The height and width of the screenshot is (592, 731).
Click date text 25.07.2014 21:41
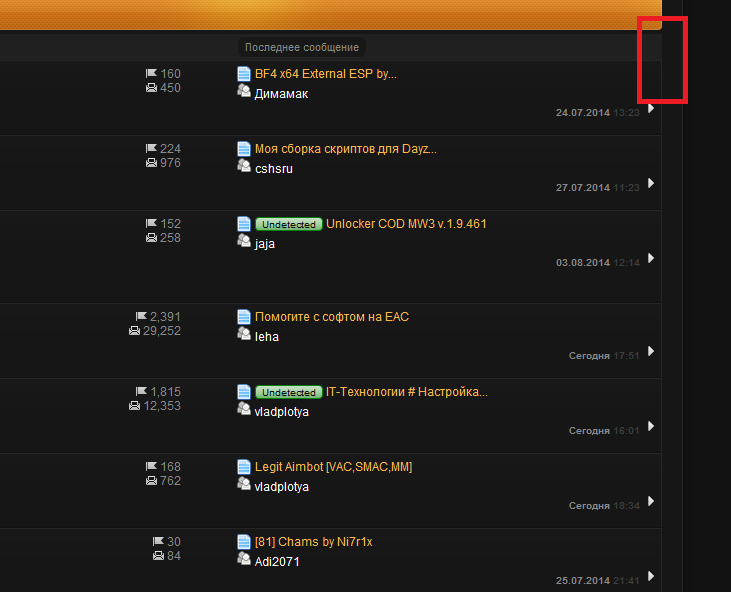598,581
